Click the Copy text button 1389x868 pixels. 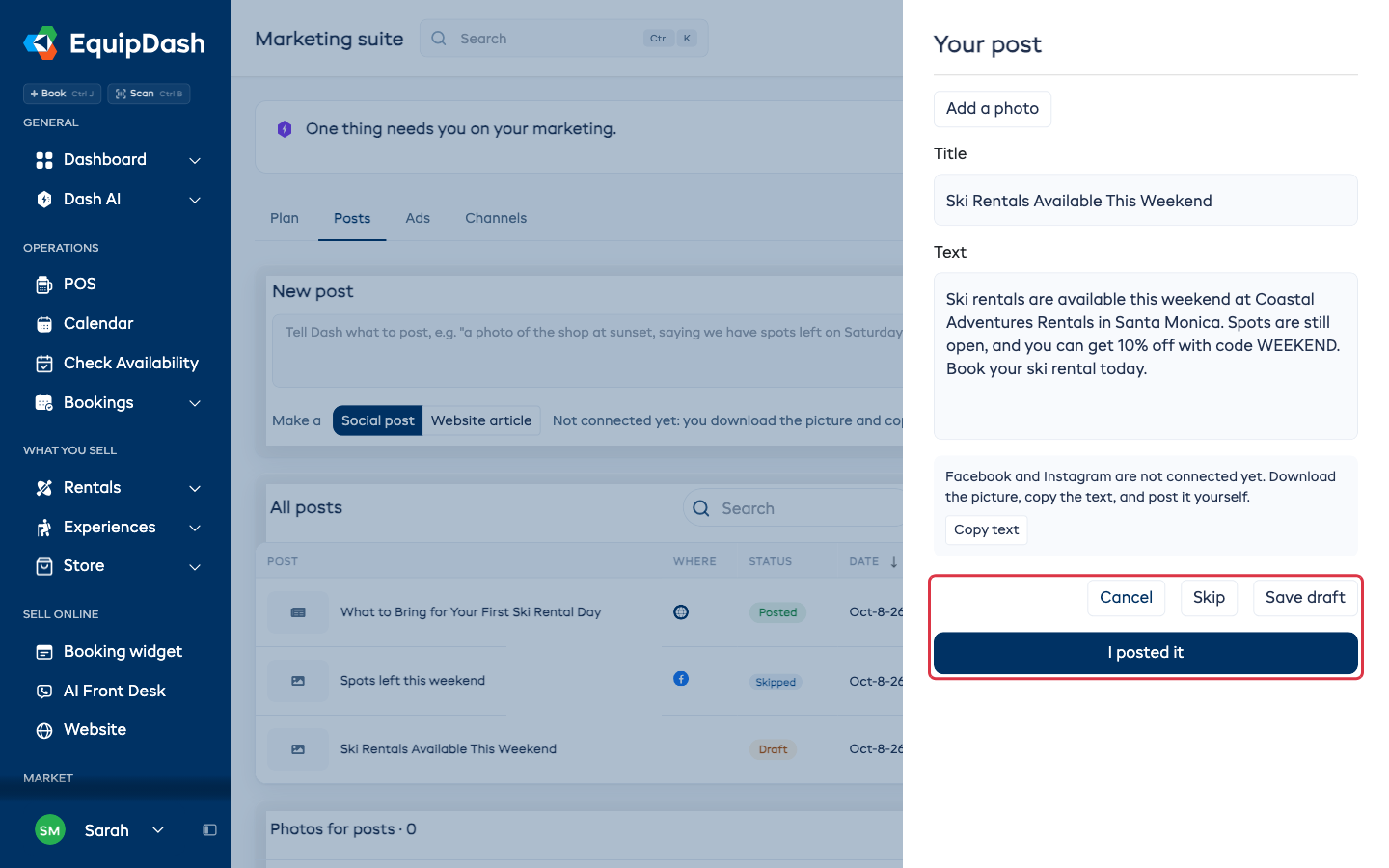(986, 529)
